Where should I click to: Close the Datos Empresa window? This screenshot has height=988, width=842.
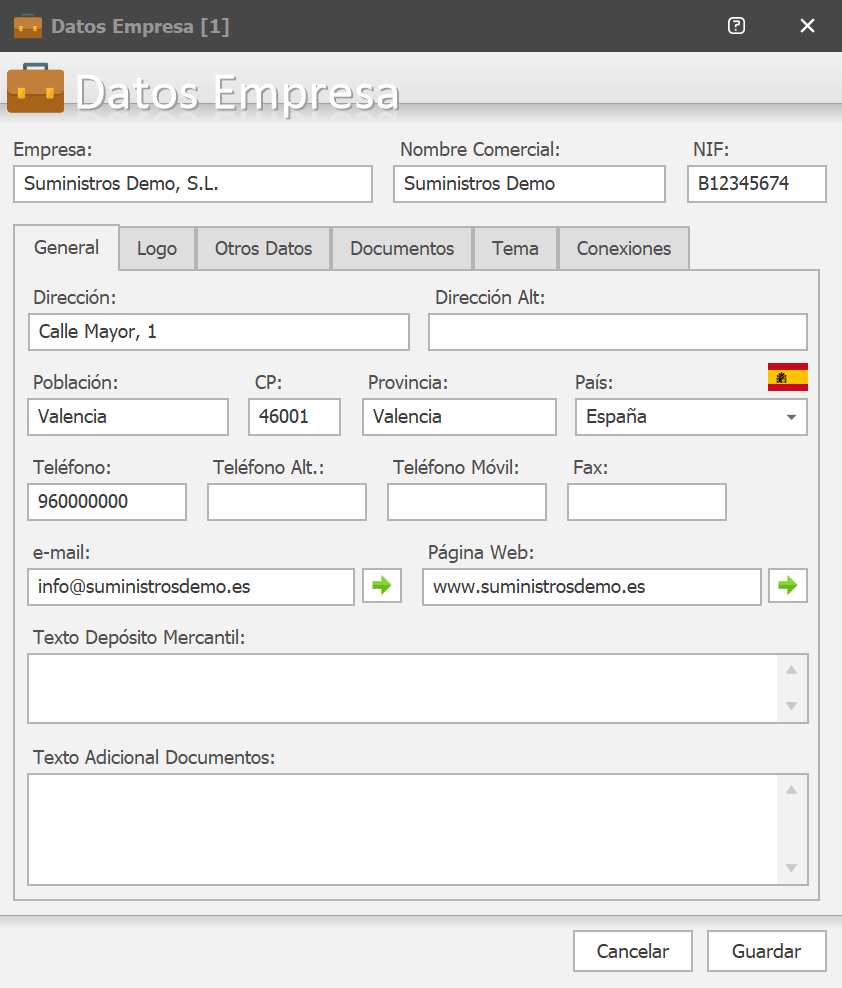[807, 26]
